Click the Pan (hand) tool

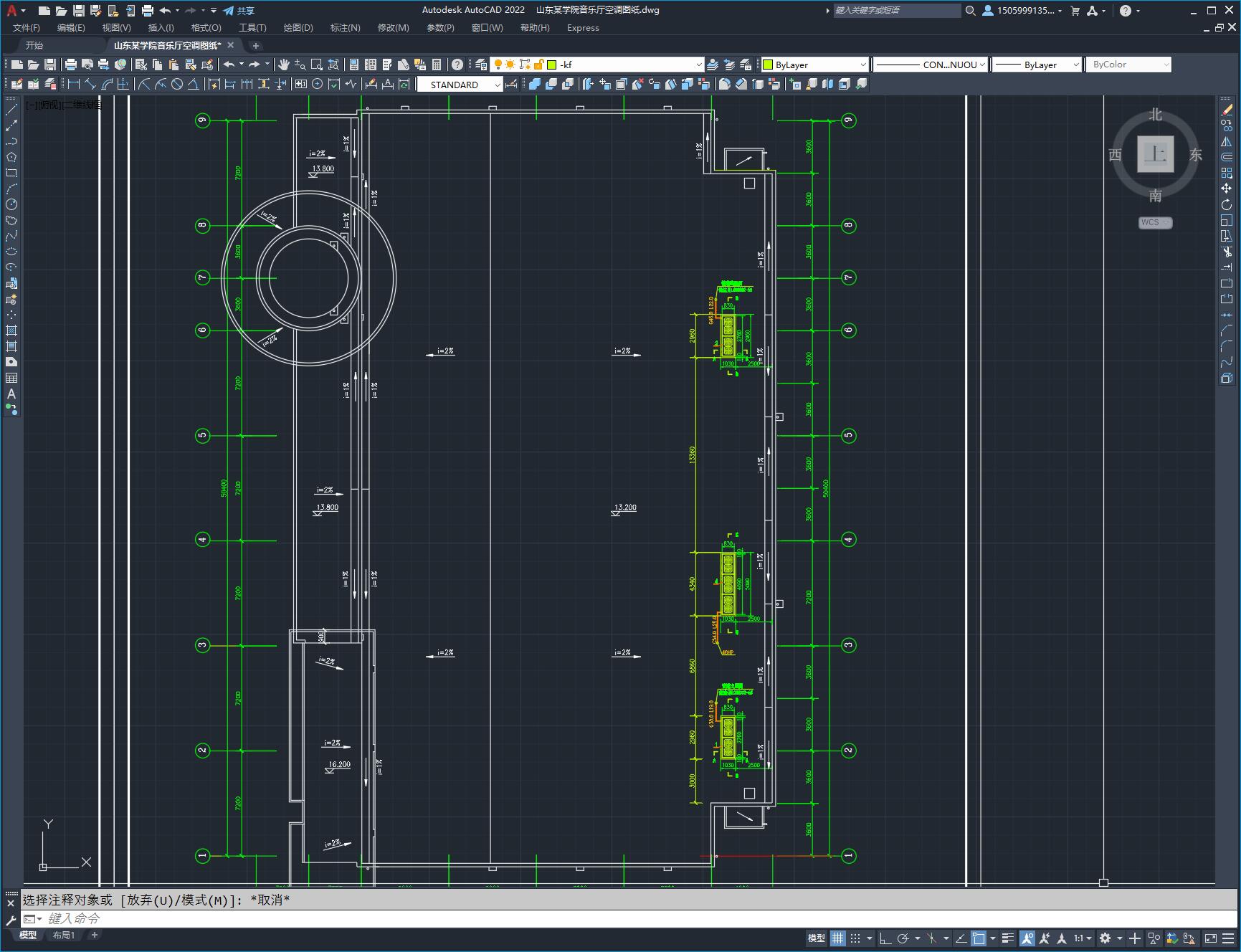pyautogui.click(x=284, y=65)
